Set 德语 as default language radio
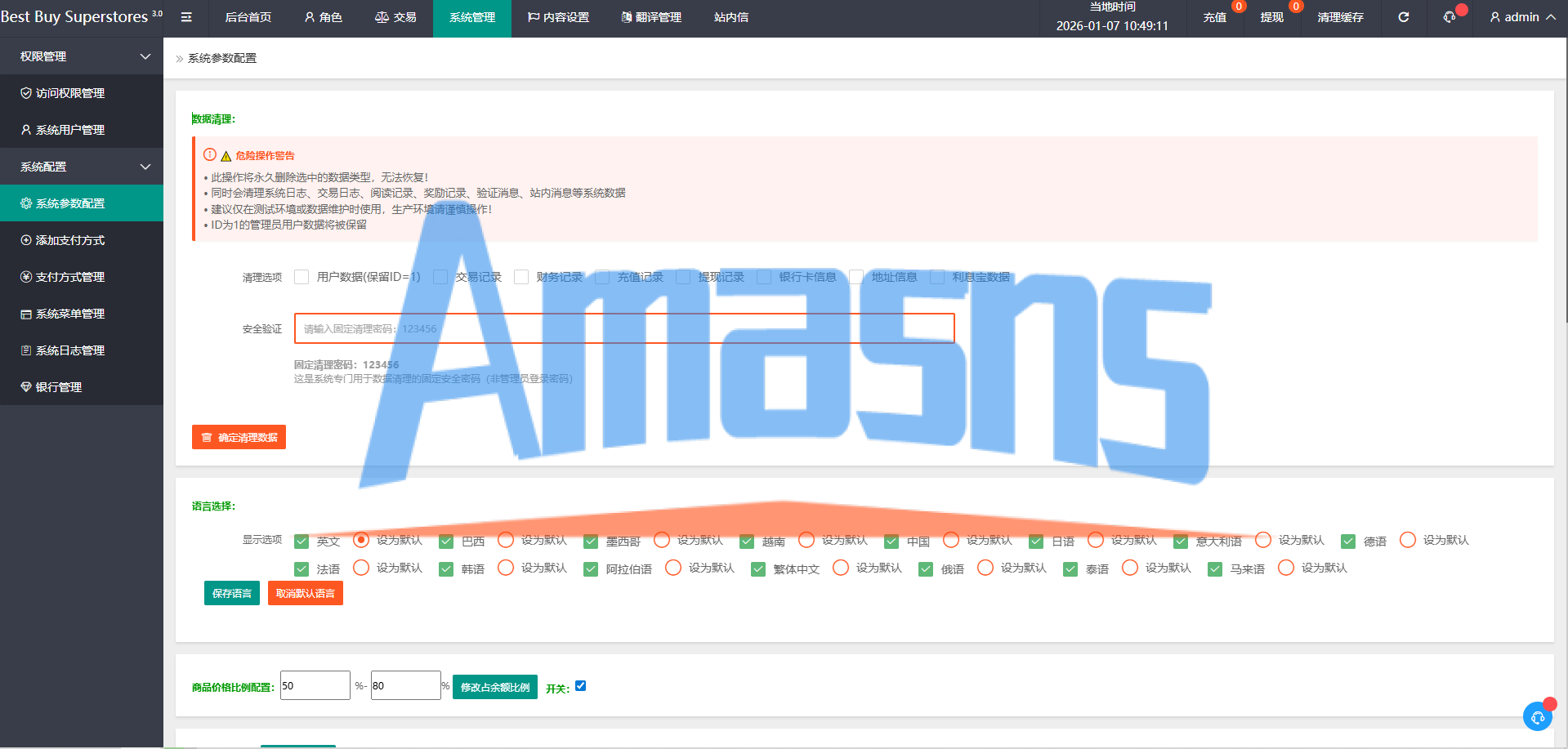Viewport: 1568px width, 749px height. tap(1408, 540)
